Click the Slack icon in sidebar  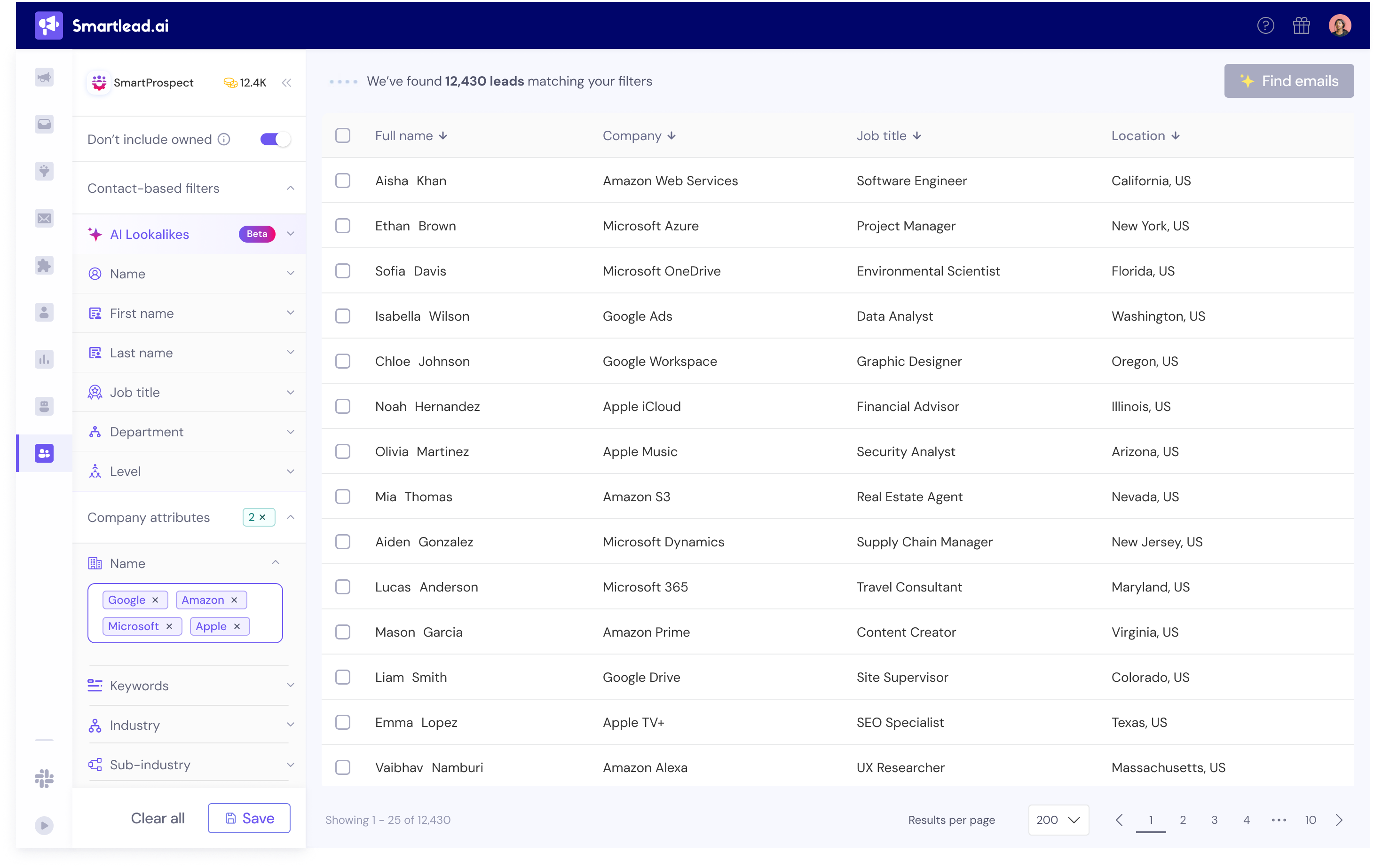tap(44, 778)
